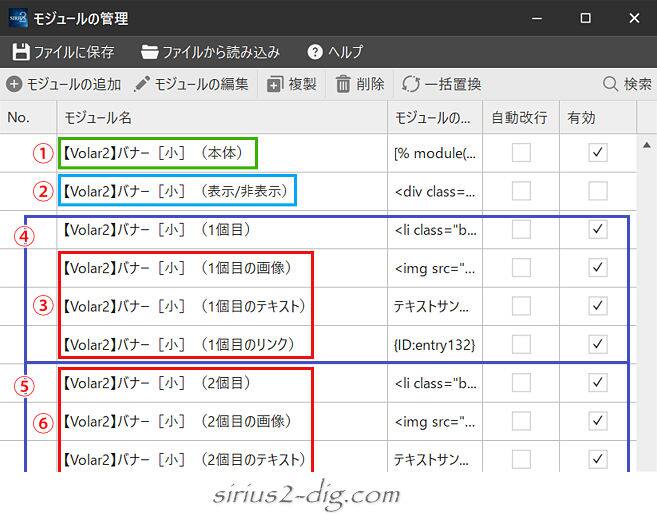This screenshot has width=657, height=514.
Task: Click モジュールの追加 button
Action: click(63, 84)
